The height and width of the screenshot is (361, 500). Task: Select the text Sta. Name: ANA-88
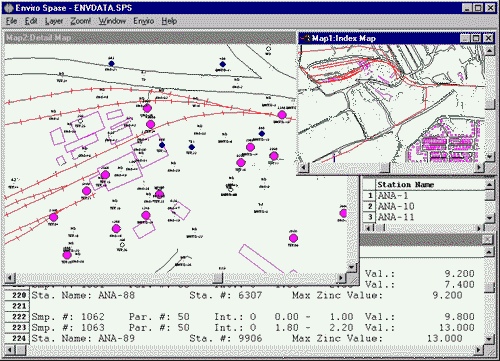[83, 295]
